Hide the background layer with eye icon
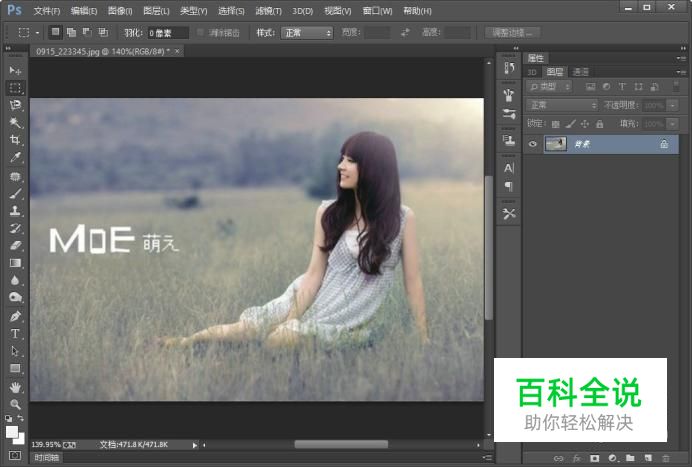692x467 pixels. pos(533,144)
